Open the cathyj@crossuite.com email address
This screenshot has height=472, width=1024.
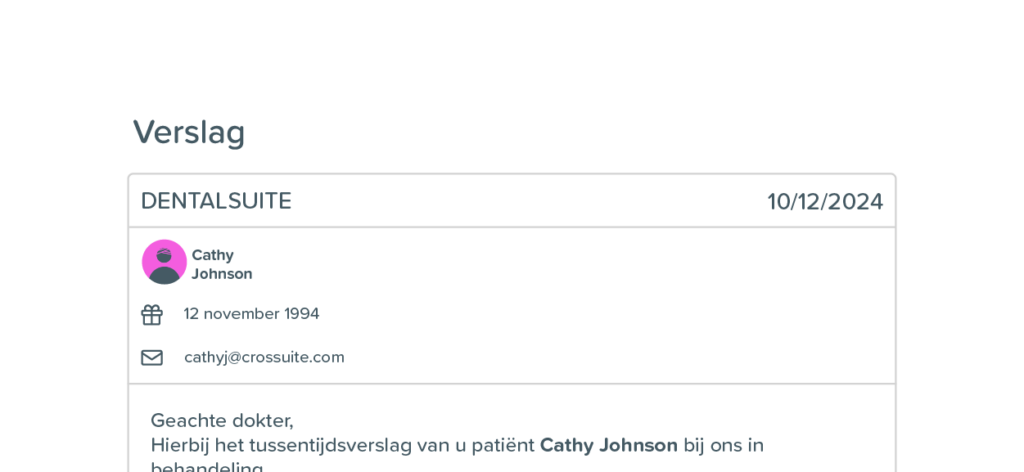[x=264, y=358]
